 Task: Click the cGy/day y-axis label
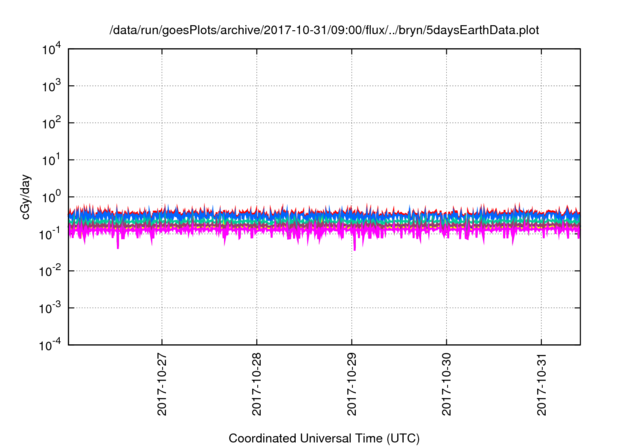click(25, 197)
